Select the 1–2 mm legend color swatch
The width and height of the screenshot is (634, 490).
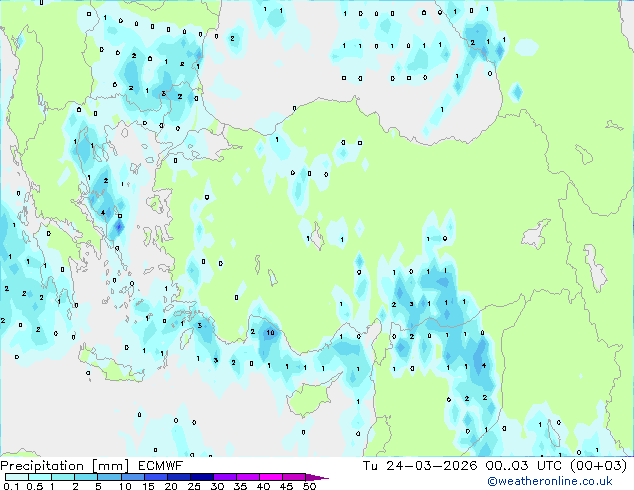point(63,477)
